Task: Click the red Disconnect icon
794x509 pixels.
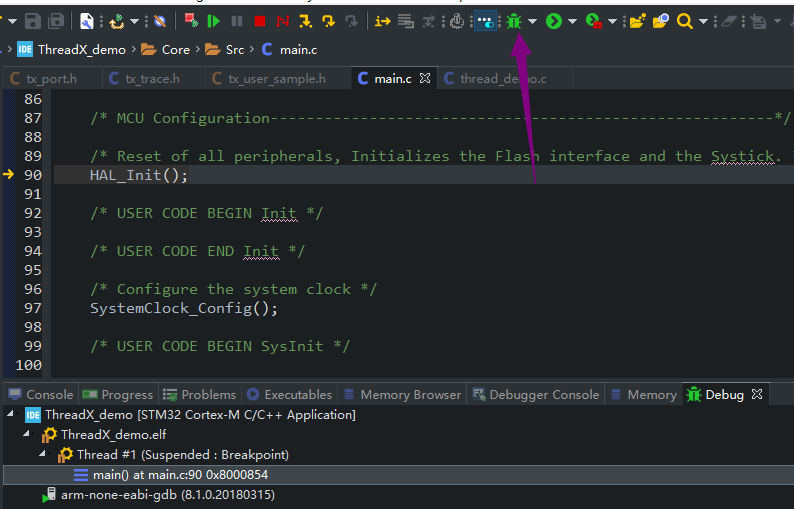Action: [283, 21]
